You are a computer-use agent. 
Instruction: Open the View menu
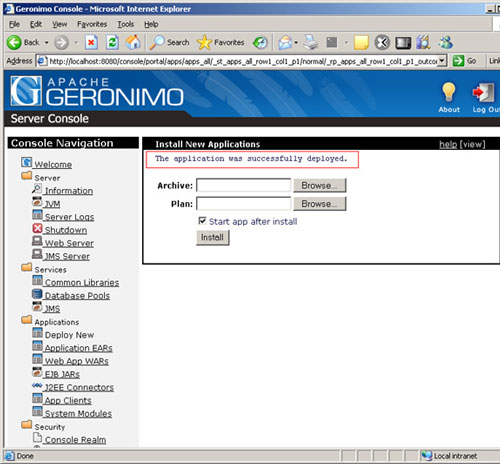(60, 24)
